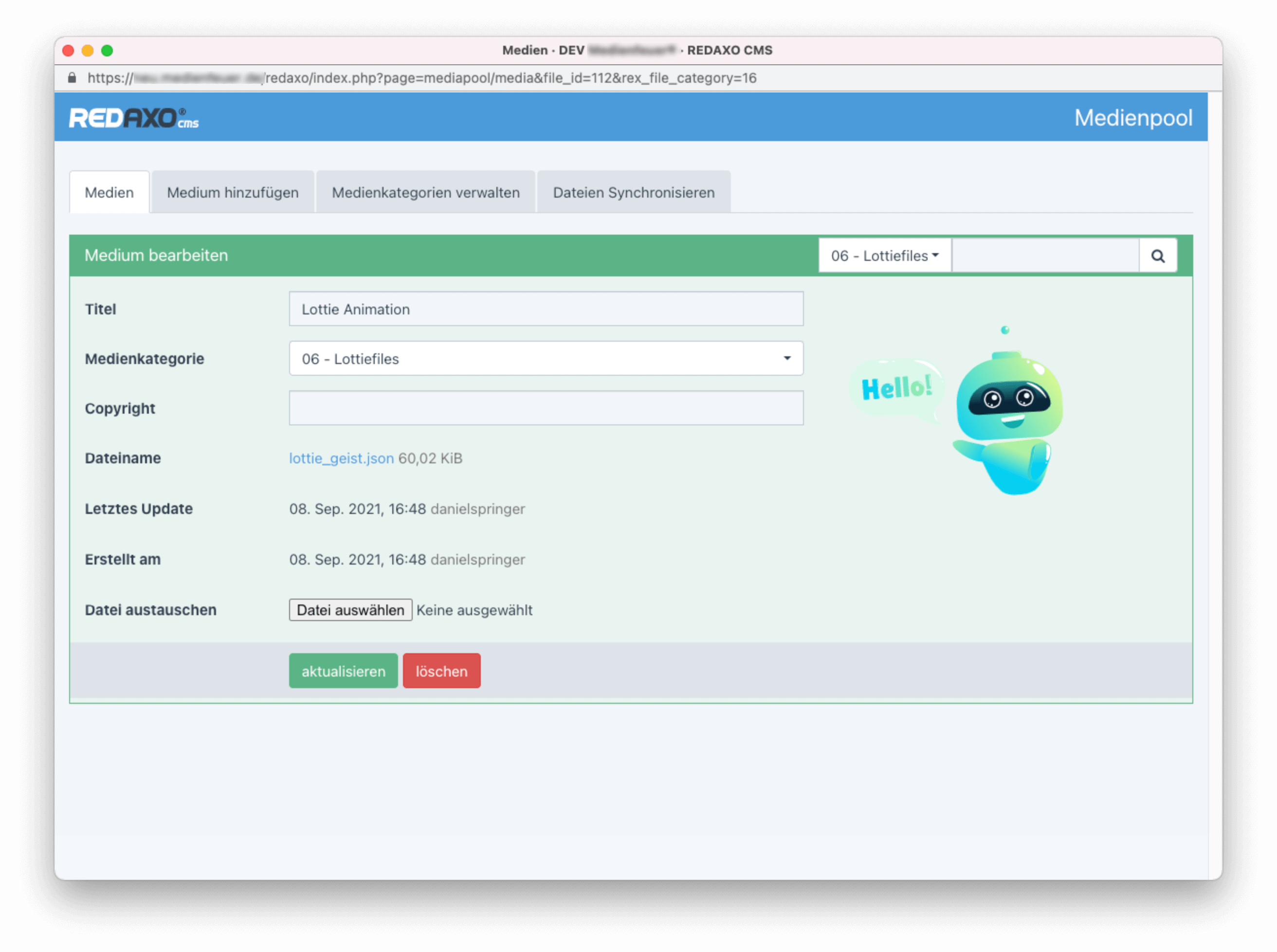This screenshot has height=952, width=1277.
Task: Click the media search text field
Action: pos(1045,256)
